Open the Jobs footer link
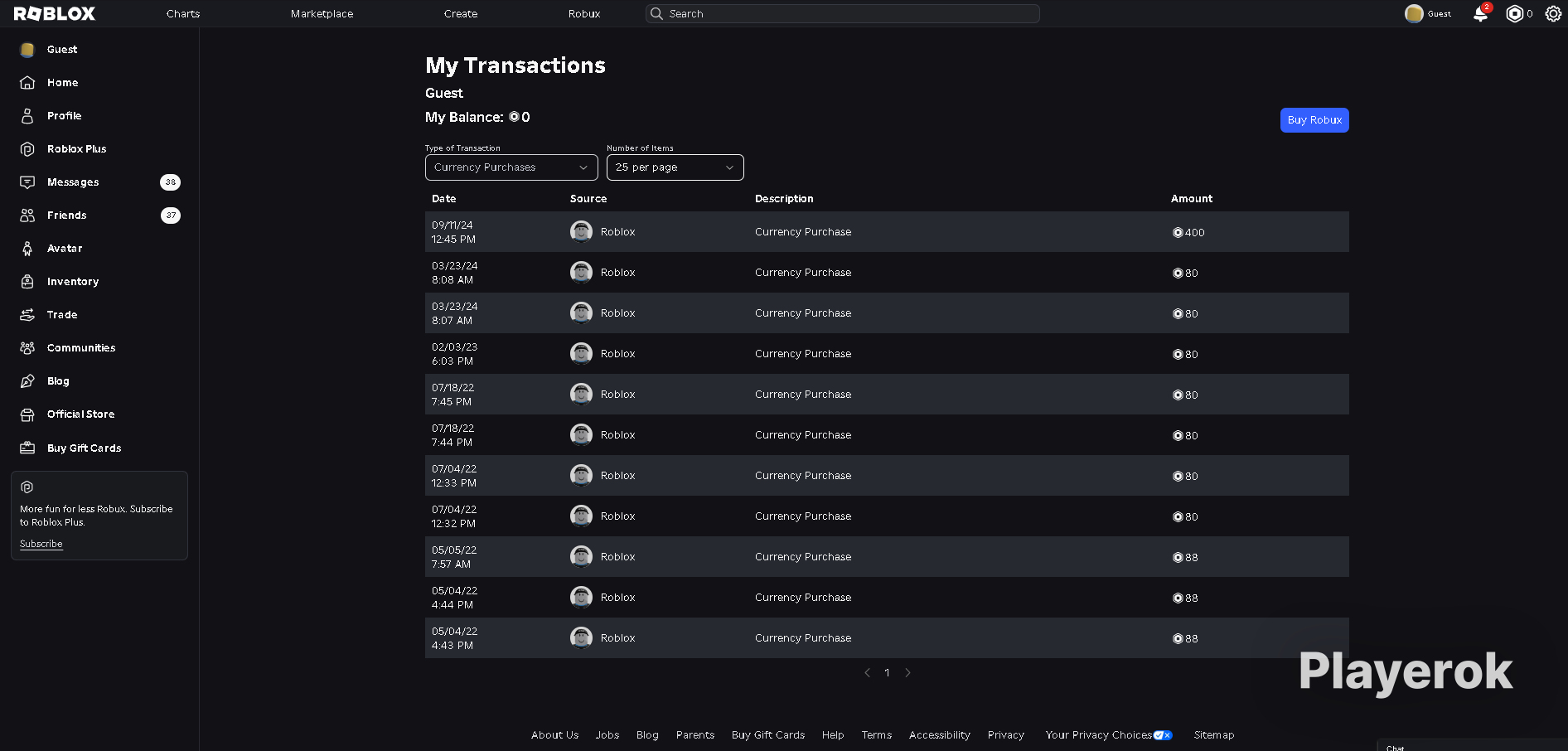 coord(607,735)
